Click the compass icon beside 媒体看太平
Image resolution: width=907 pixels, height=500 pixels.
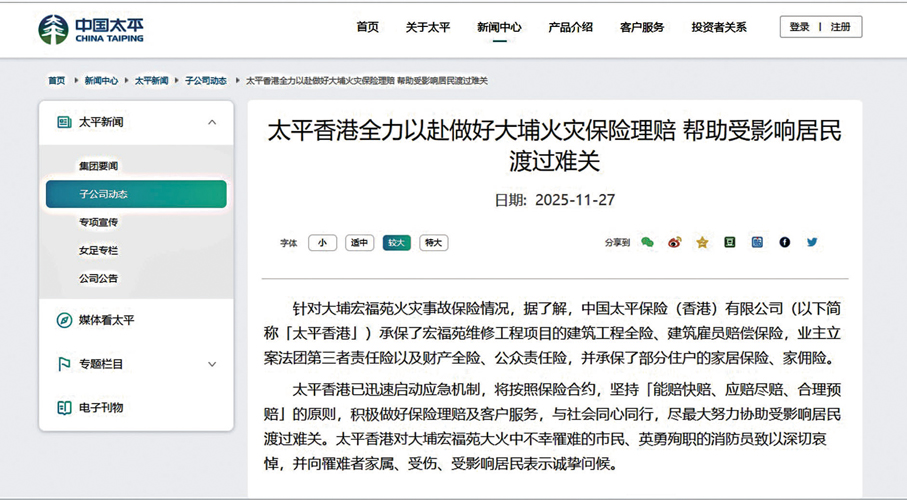64,320
